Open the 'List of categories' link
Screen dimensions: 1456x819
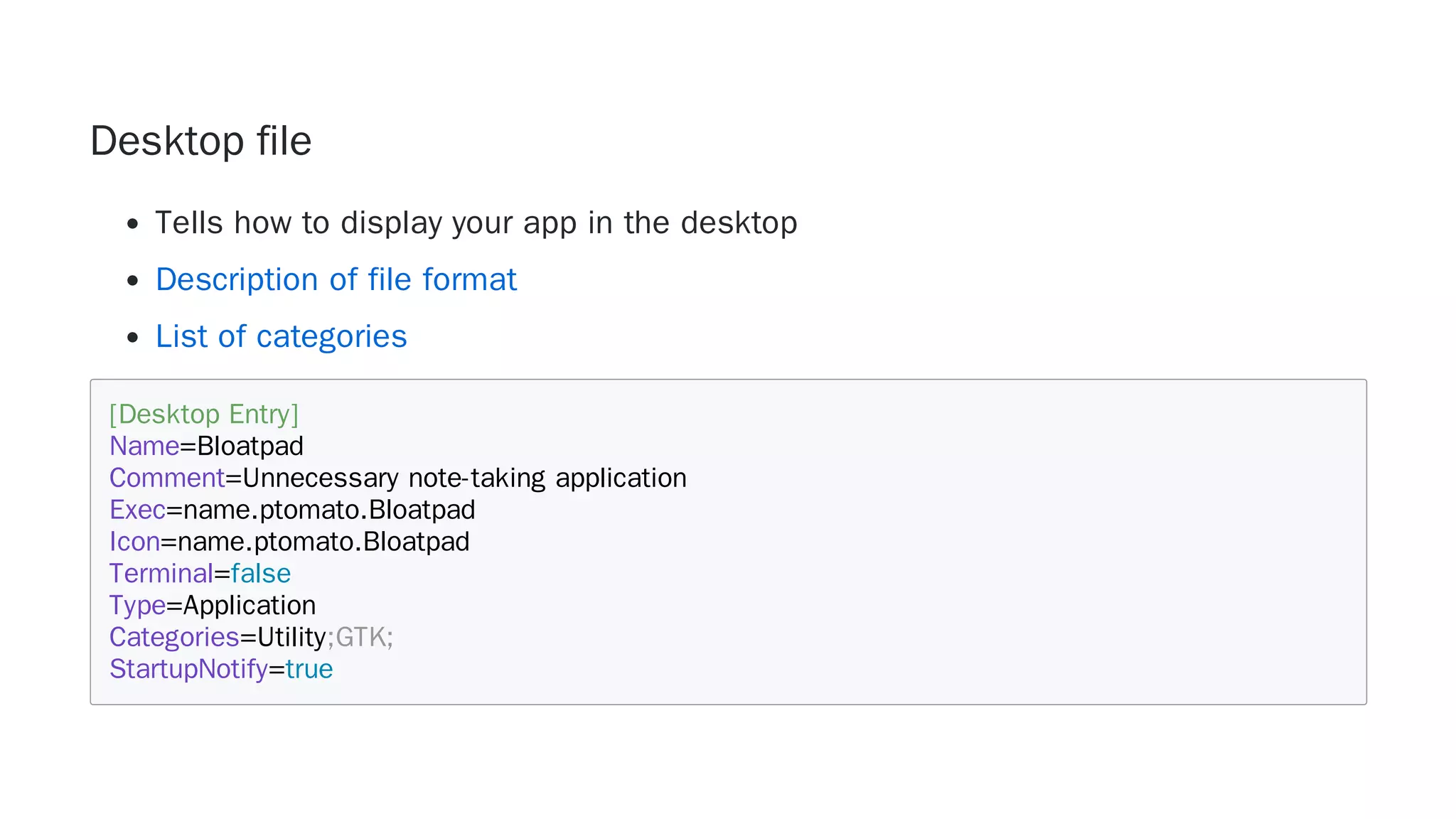coord(281,336)
